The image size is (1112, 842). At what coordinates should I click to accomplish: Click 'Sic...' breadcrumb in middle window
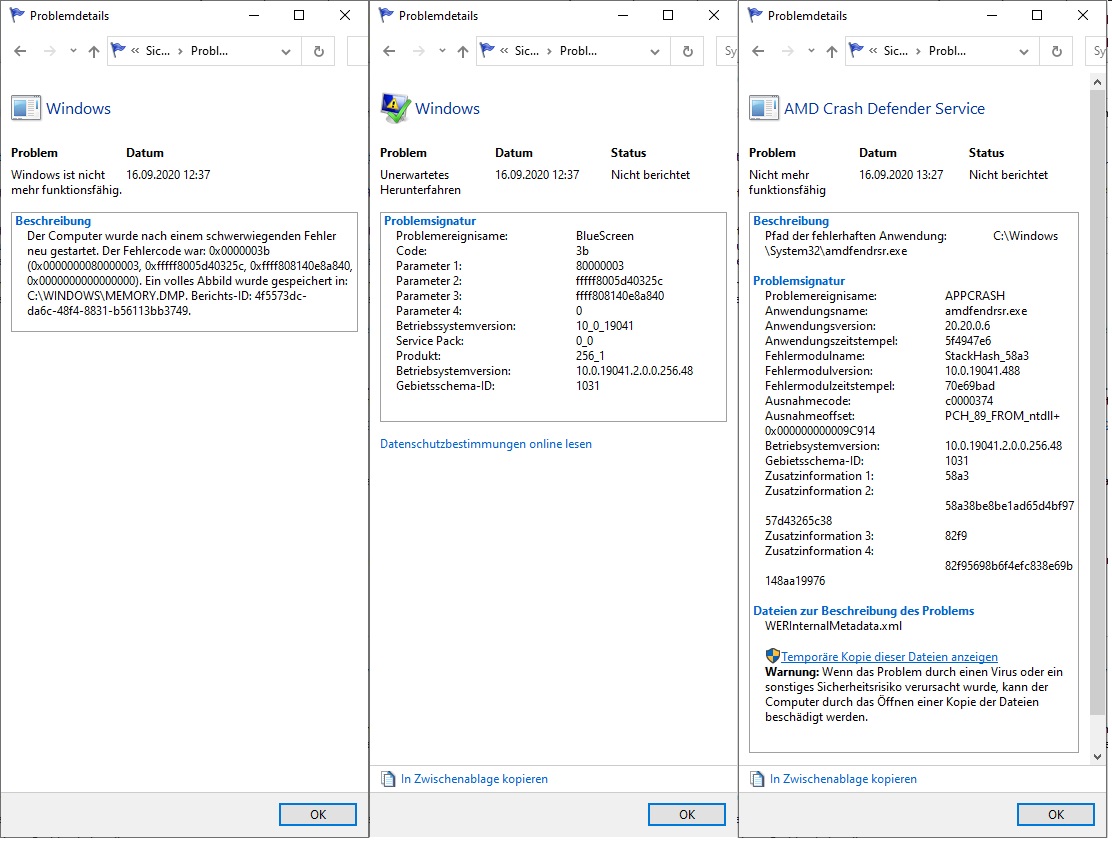pyautogui.click(x=526, y=51)
